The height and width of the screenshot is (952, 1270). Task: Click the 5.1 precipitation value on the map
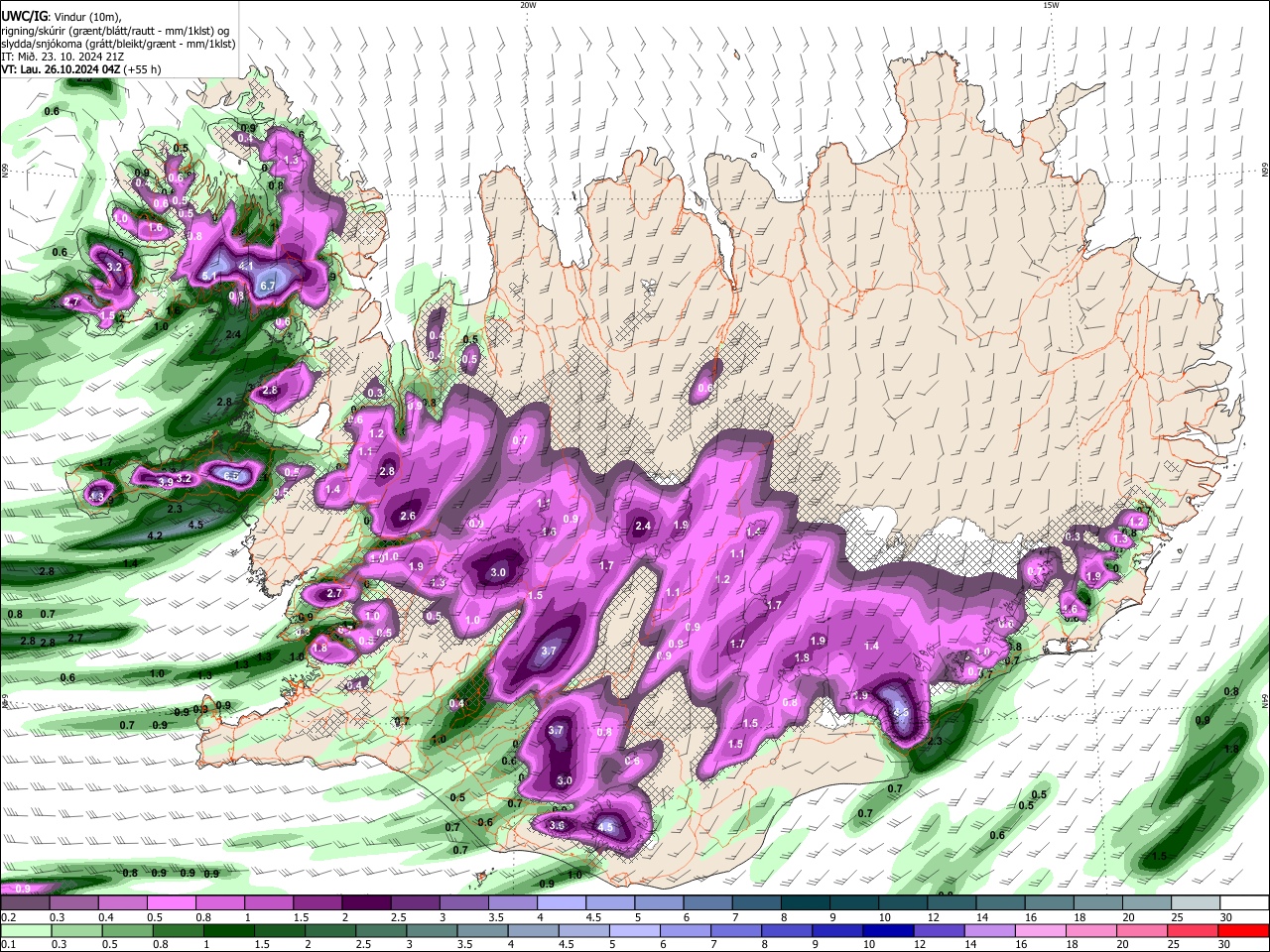click(x=209, y=275)
